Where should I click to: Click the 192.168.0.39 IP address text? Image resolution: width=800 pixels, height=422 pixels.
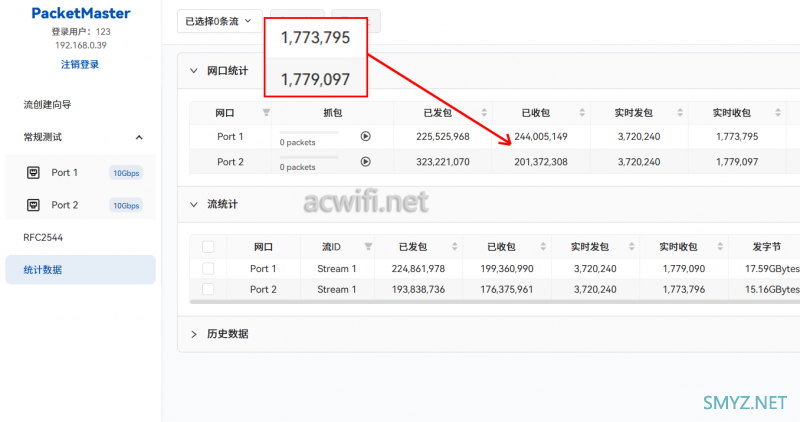pos(81,45)
